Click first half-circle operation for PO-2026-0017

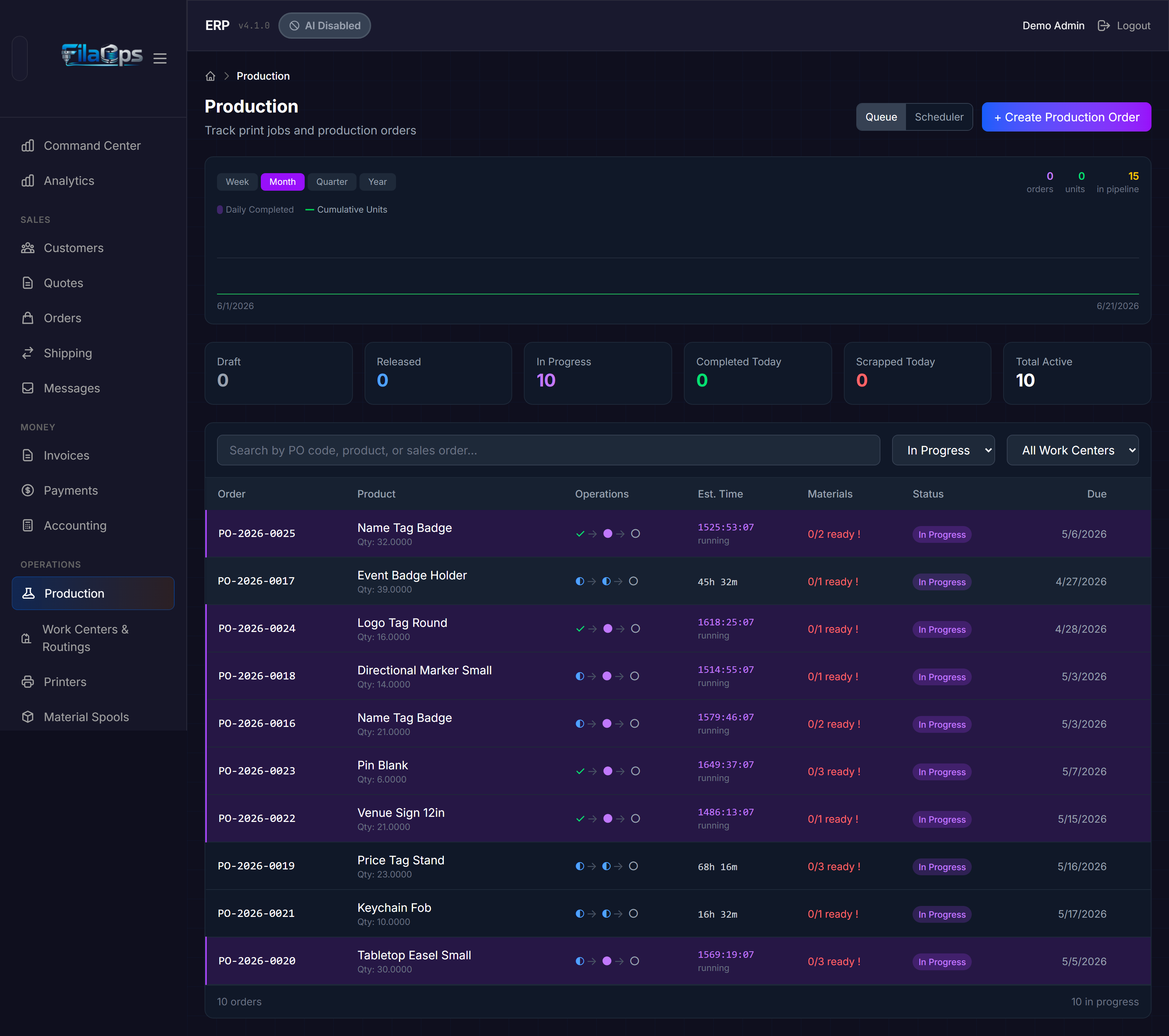pyautogui.click(x=580, y=581)
